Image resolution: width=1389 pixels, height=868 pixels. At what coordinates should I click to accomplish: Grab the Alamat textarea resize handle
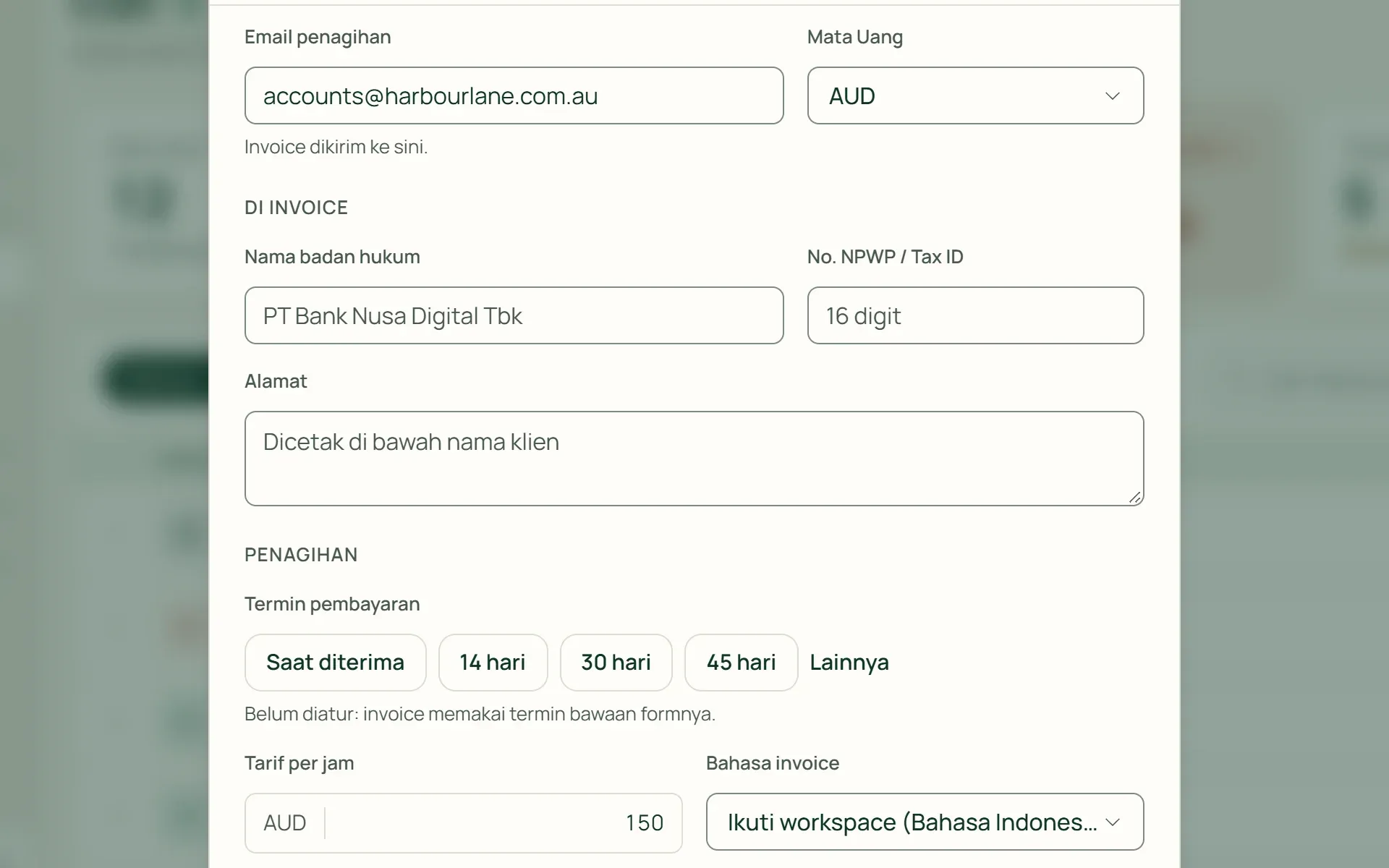coord(1134,497)
